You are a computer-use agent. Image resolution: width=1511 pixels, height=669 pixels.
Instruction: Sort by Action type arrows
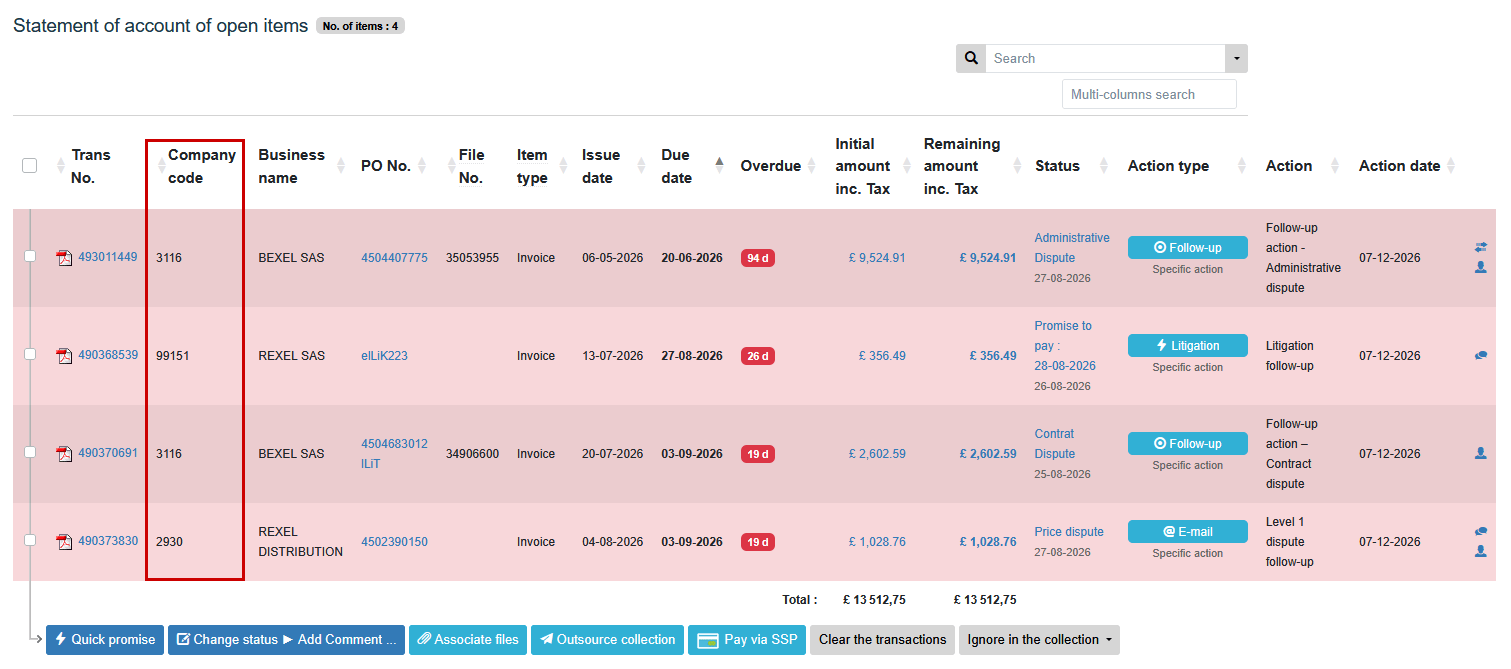pyautogui.click(x=1242, y=166)
